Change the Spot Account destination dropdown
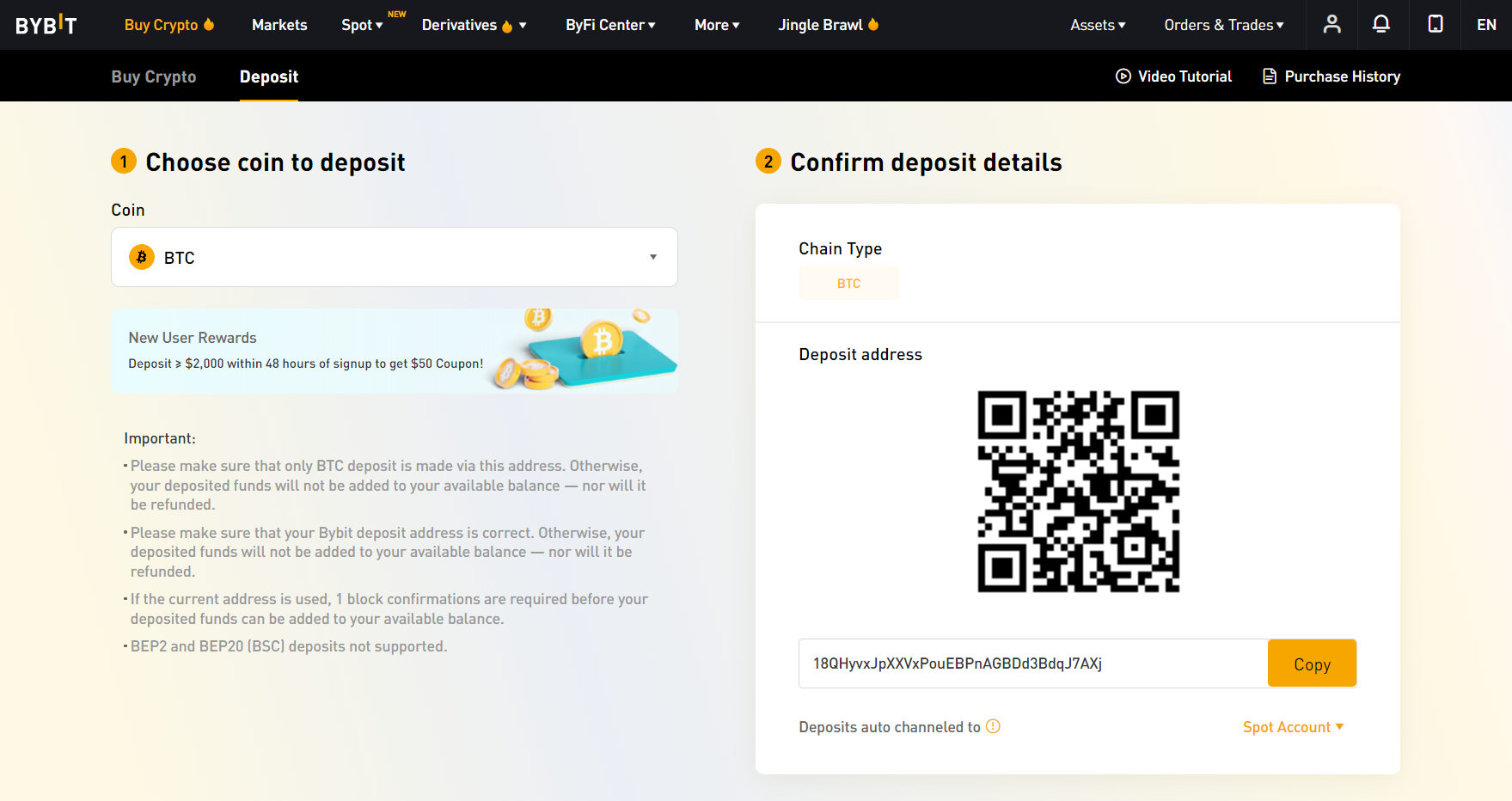This screenshot has height=801, width=1512. point(1293,727)
